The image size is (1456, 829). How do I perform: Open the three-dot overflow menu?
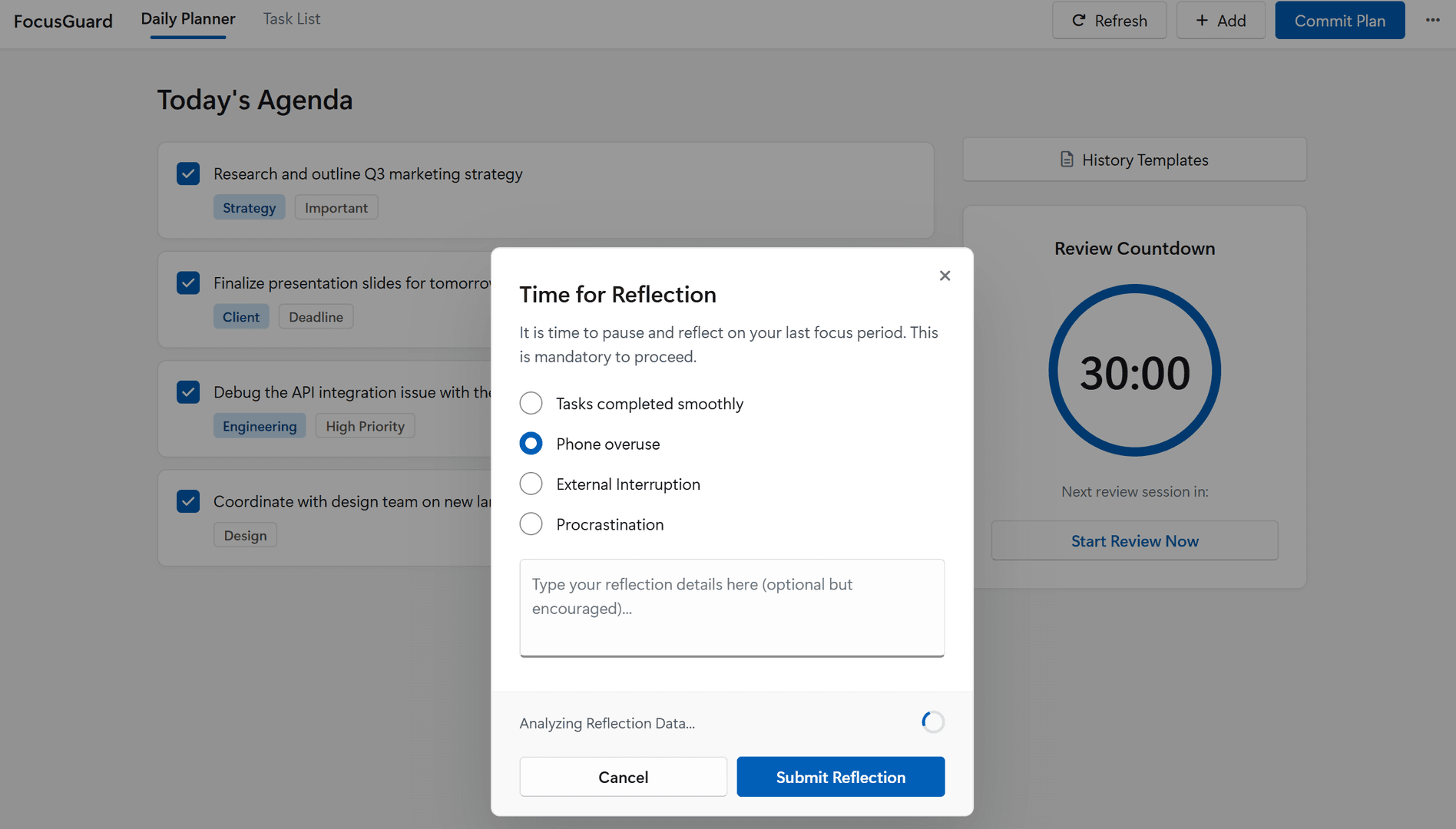pos(1433,21)
